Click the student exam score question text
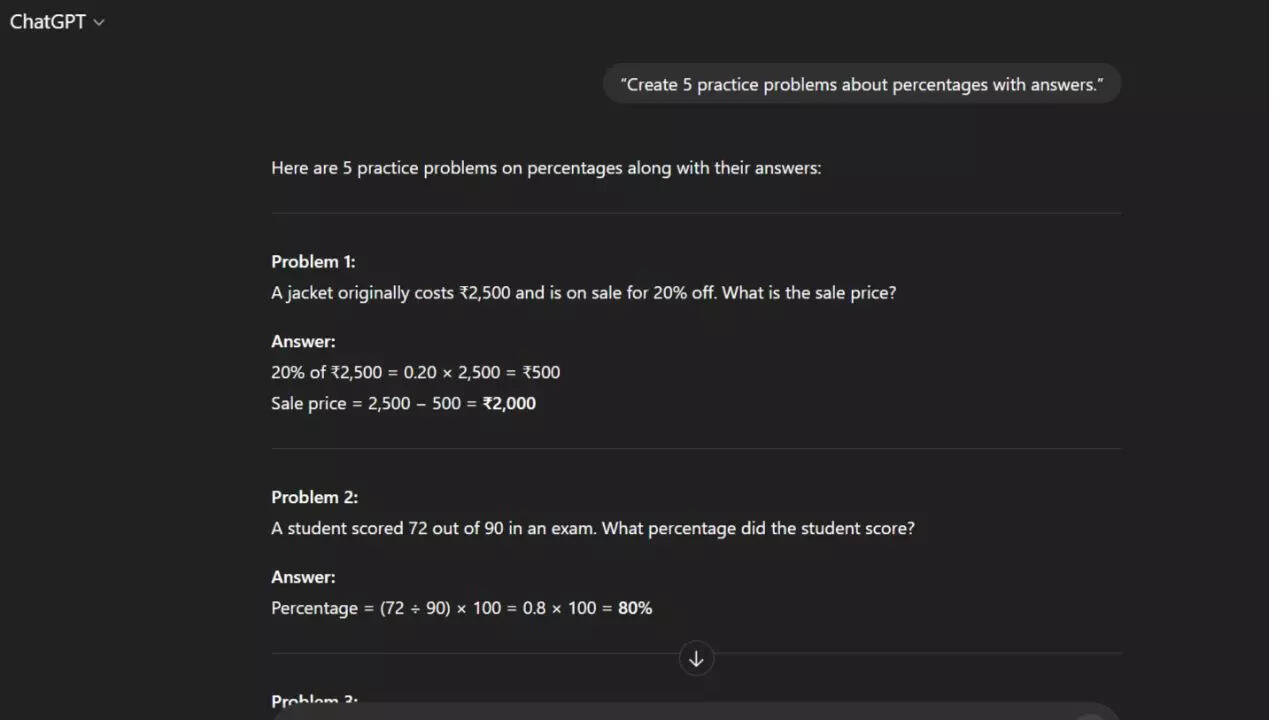This screenshot has height=720, width=1280. (x=592, y=528)
